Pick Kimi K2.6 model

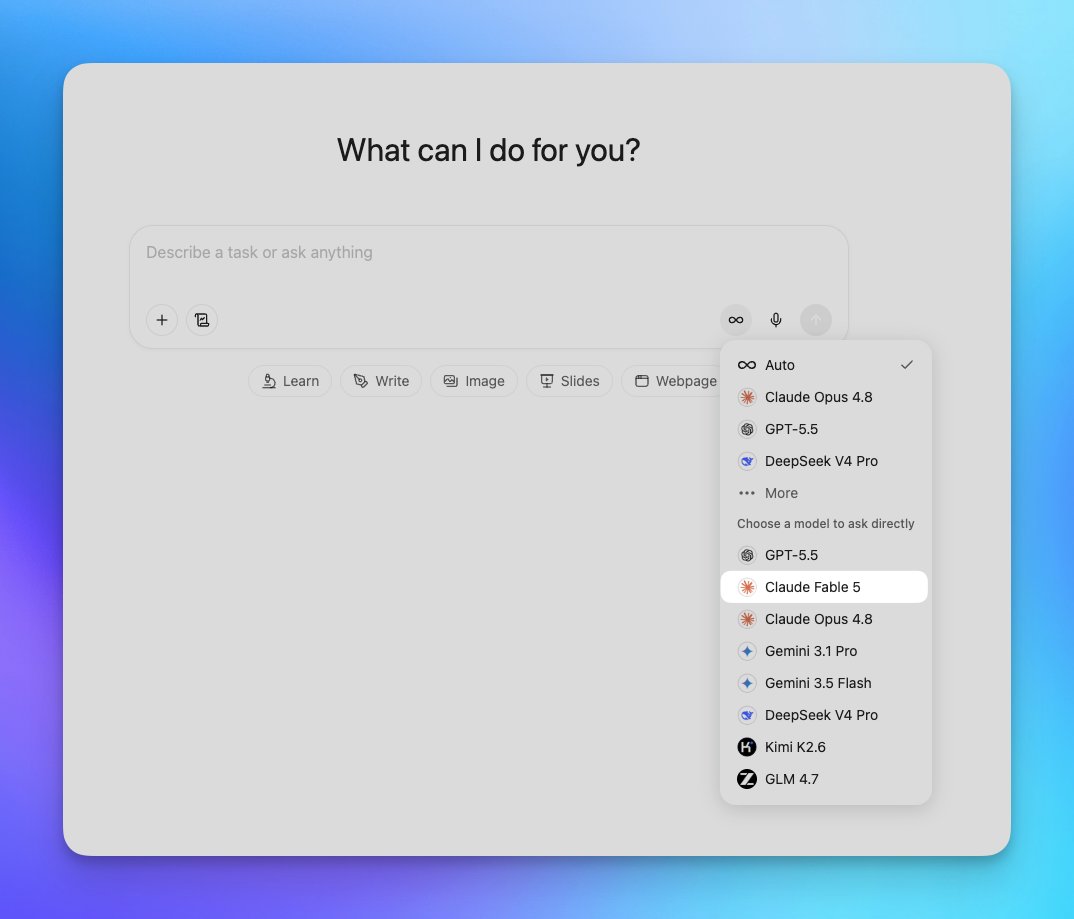825,747
